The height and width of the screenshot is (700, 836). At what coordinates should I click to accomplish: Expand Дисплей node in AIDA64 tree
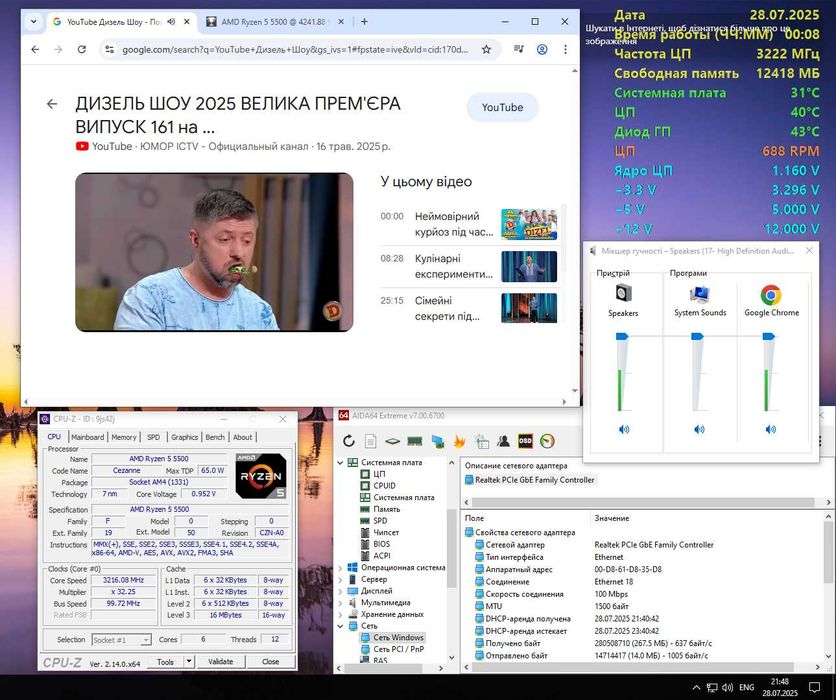coord(340,591)
